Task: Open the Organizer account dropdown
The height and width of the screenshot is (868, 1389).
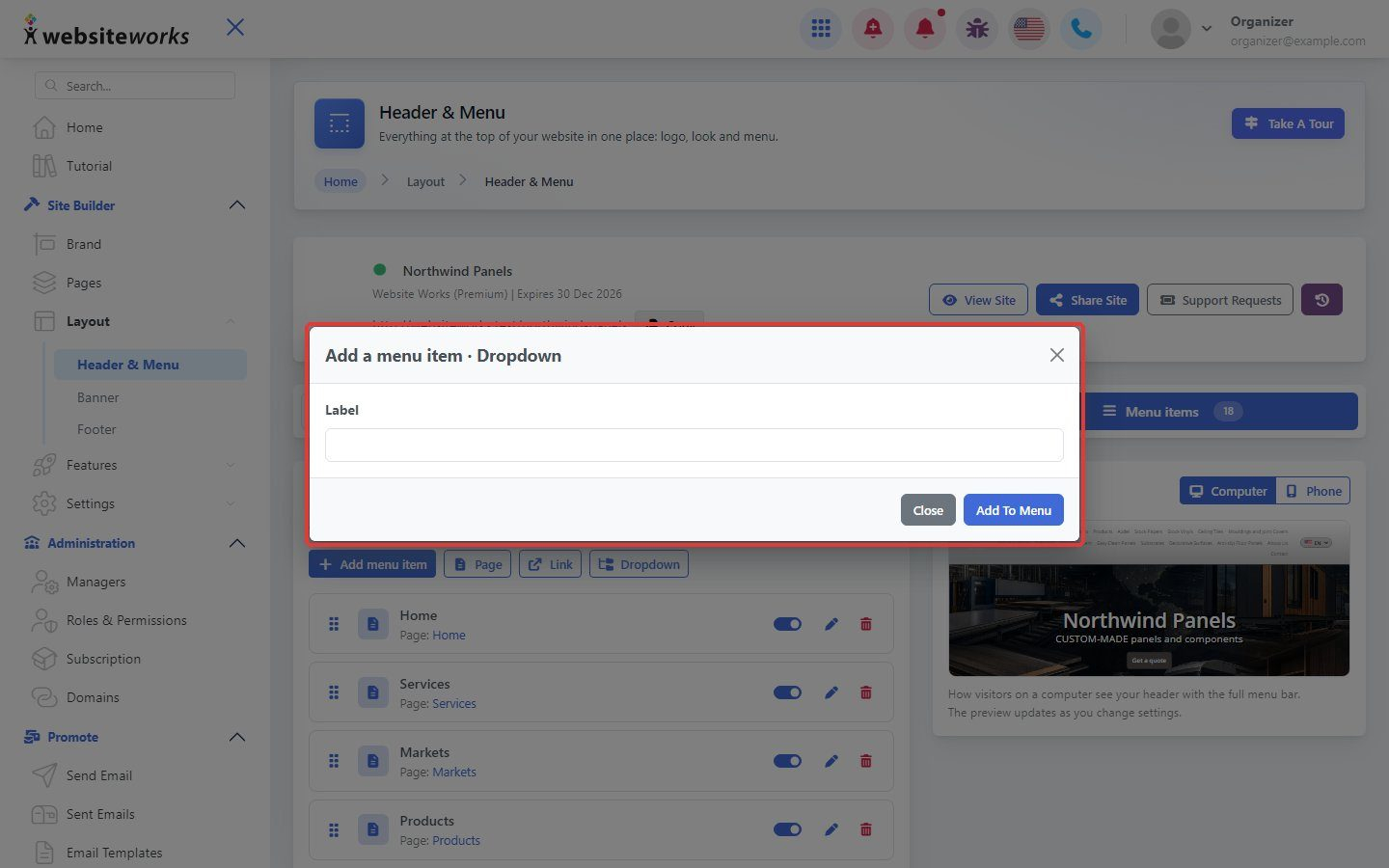Action: click(1206, 29)
